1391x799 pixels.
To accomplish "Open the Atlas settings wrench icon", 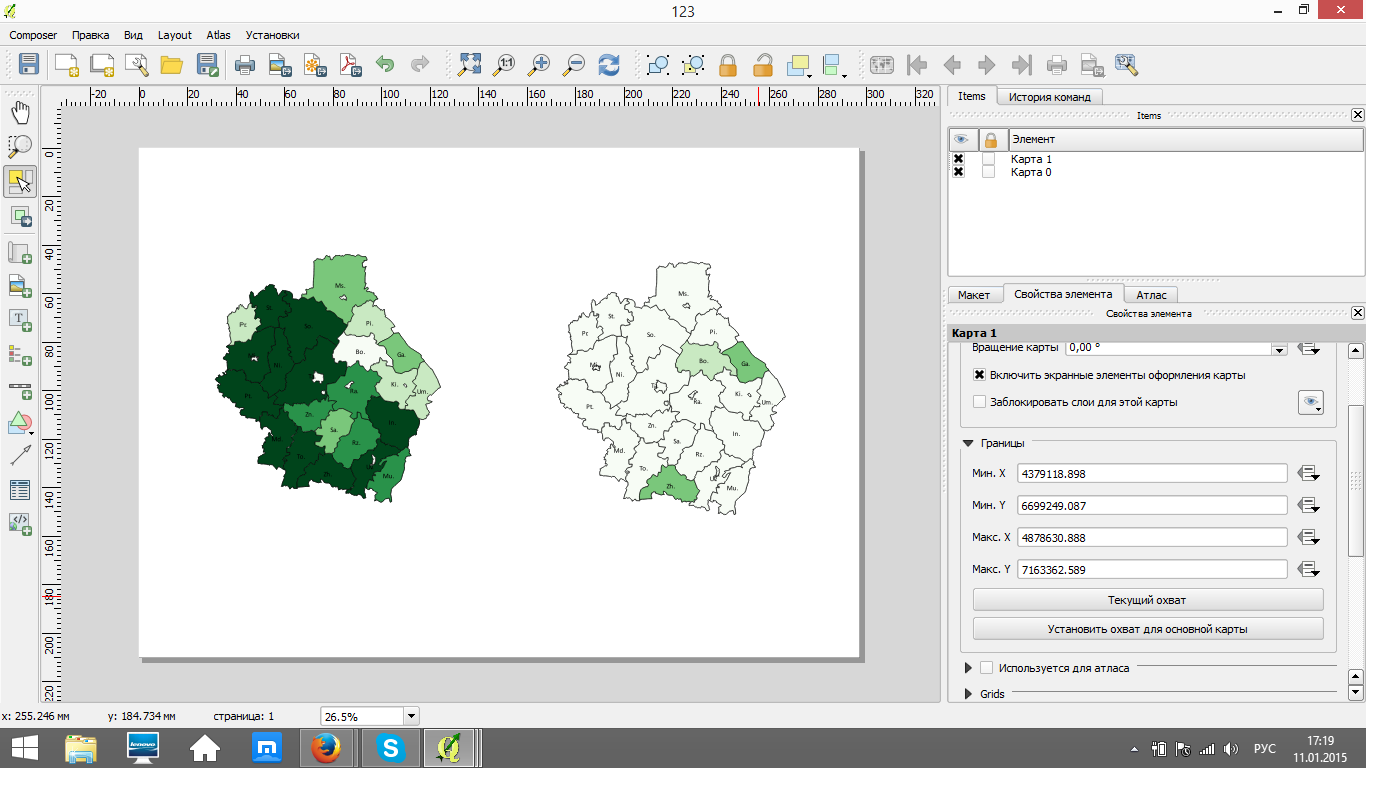I will (1127, 66).
